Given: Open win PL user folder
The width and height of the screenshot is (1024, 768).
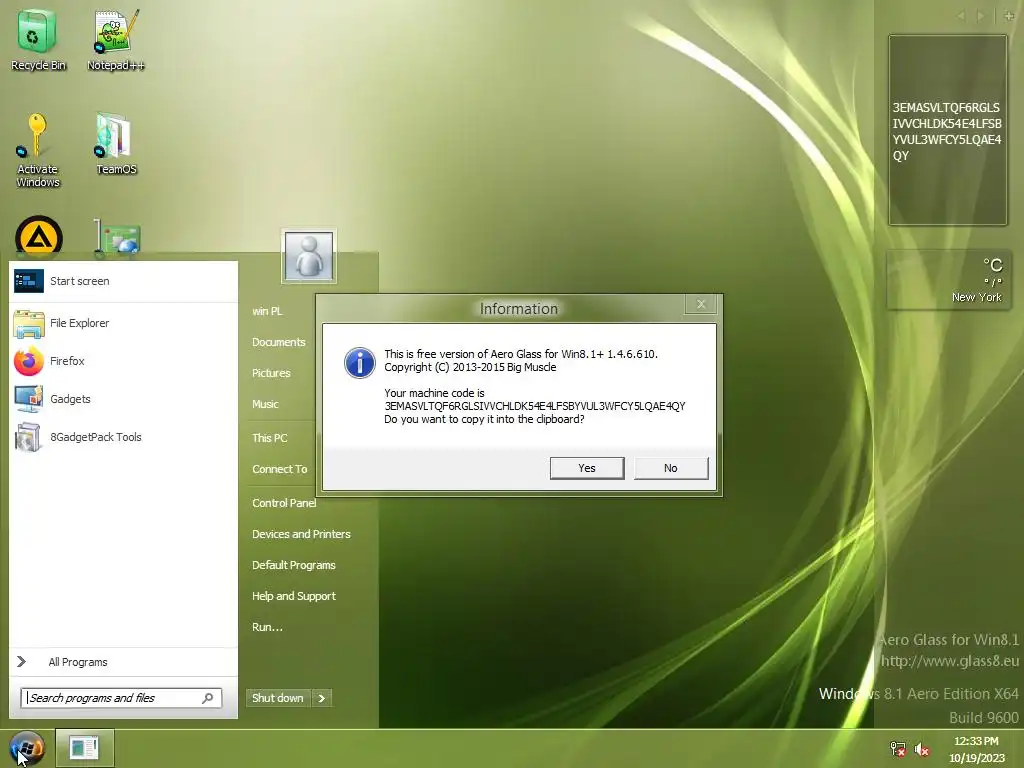Looking at the screenshot, I should (x=267, y=311).
